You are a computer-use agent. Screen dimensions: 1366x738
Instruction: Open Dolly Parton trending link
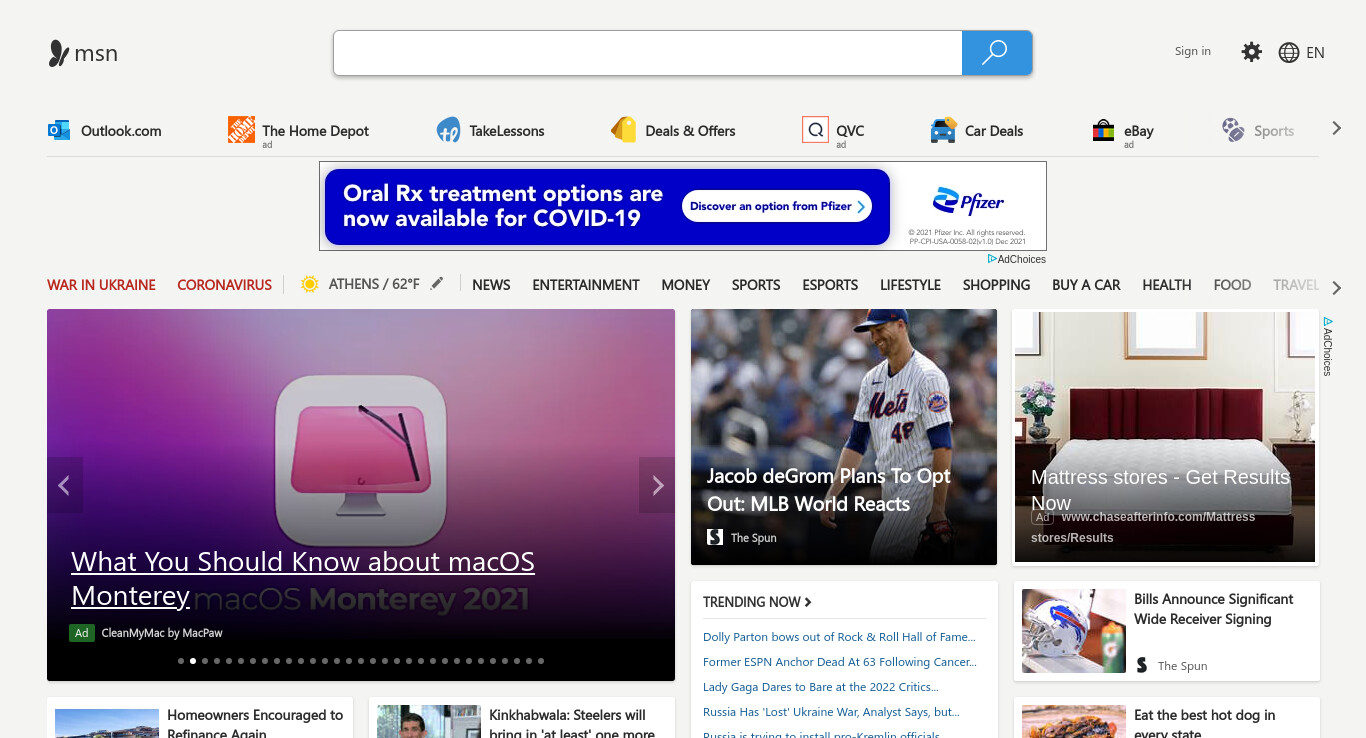839,637
